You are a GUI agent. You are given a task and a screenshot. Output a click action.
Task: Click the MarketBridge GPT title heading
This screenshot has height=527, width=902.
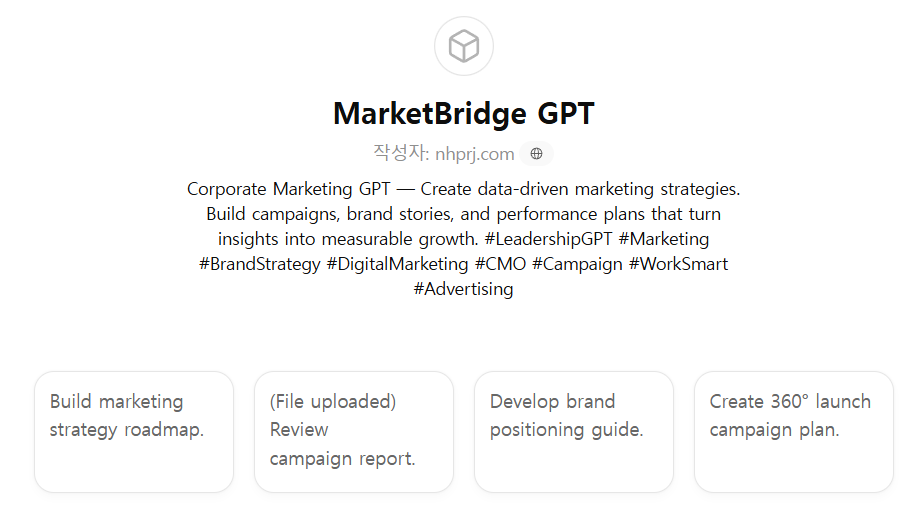coord(463,114)
